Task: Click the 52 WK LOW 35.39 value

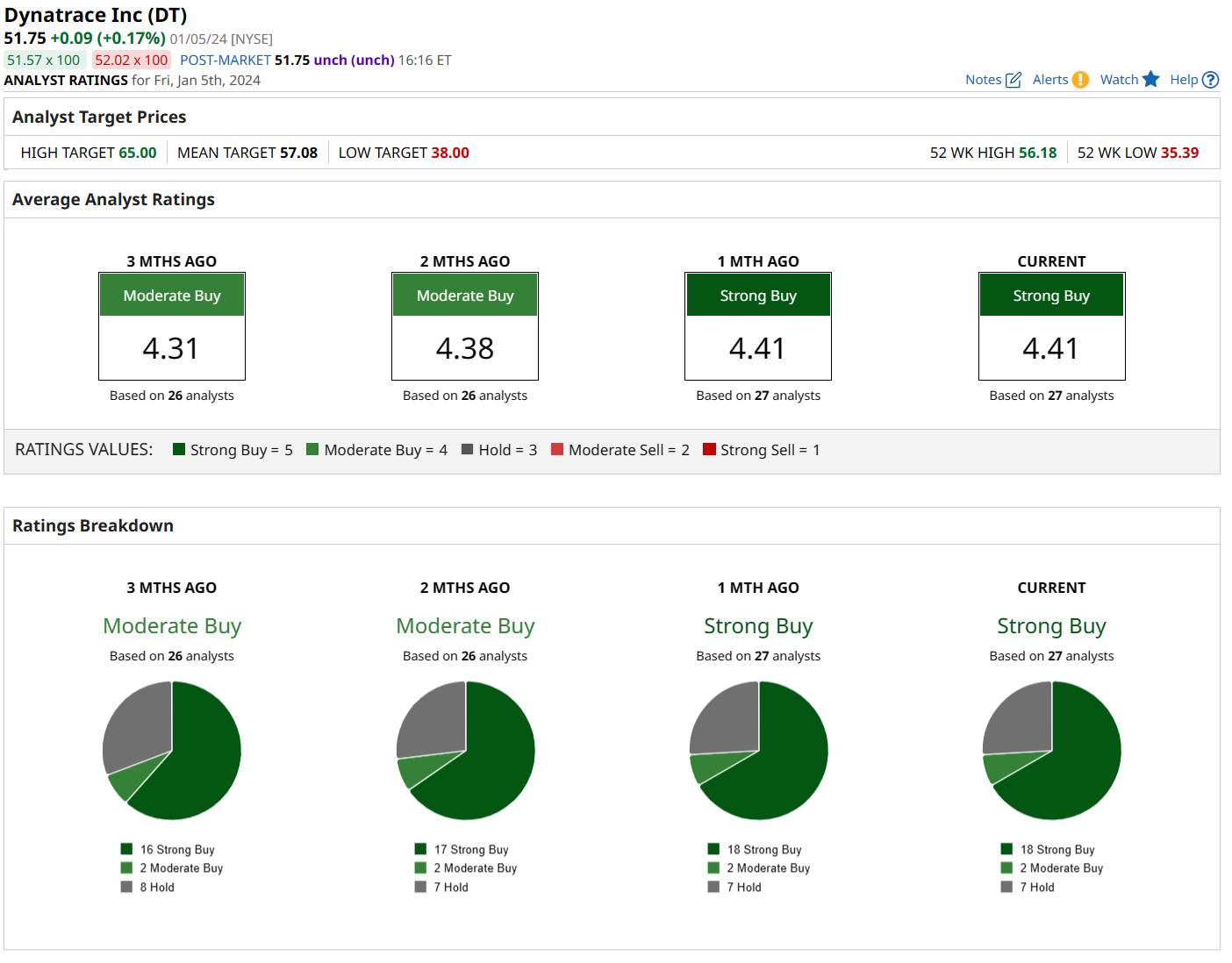Action: point(1180,153)
